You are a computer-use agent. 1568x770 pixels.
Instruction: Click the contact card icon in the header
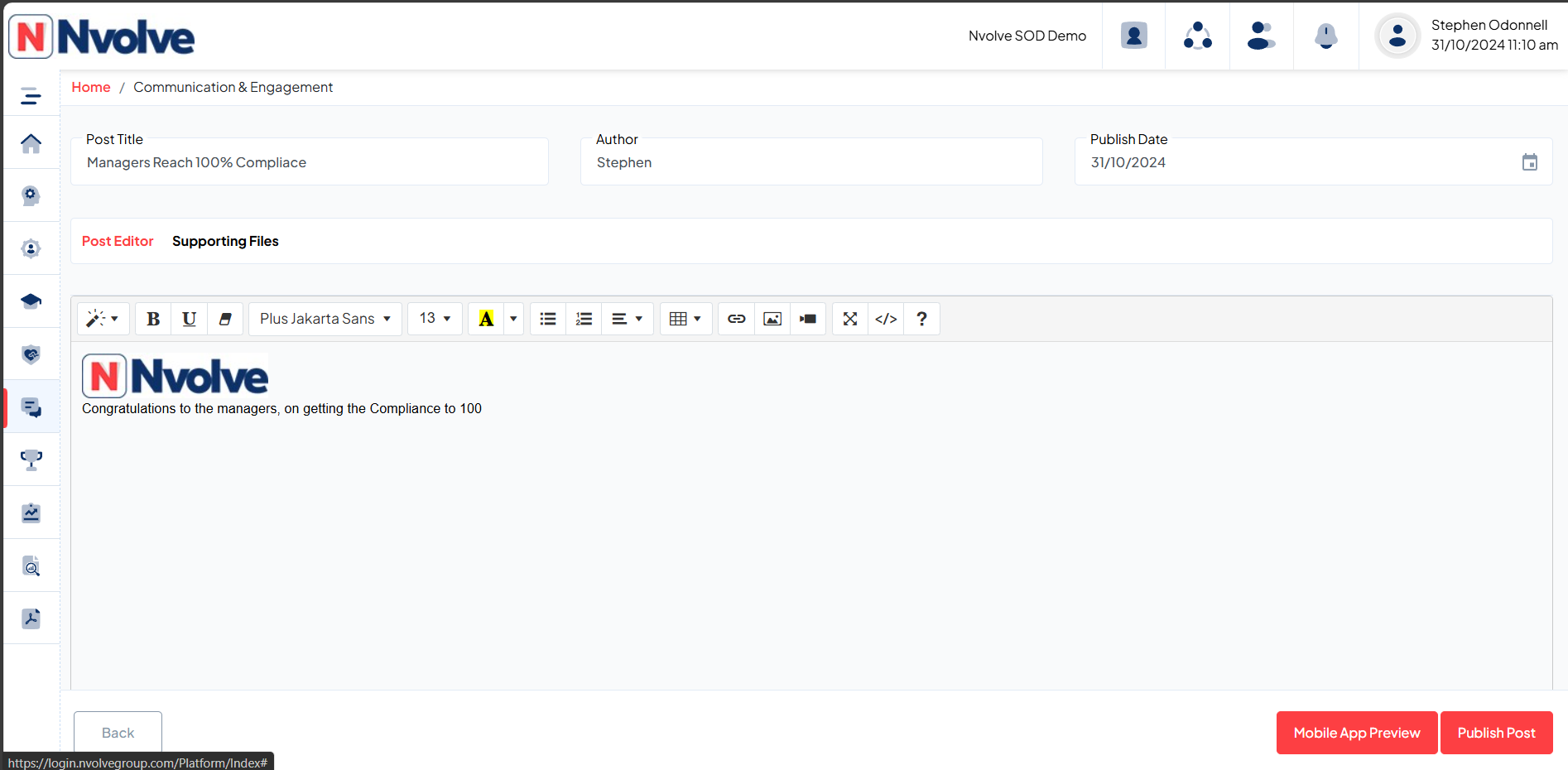click(1133, 36)
